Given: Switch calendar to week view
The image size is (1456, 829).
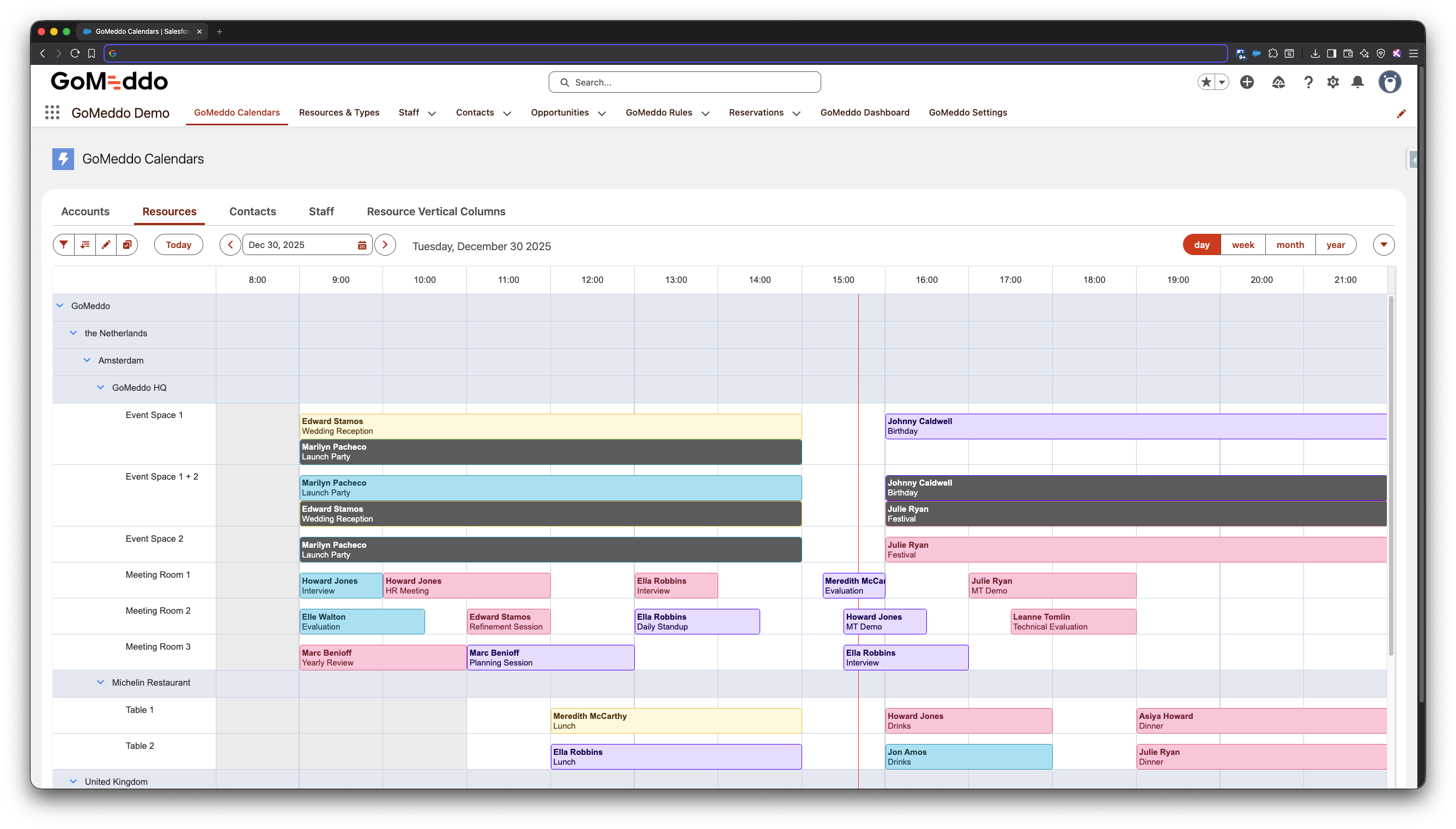Looking at the screenshot, I should 1242,245.
